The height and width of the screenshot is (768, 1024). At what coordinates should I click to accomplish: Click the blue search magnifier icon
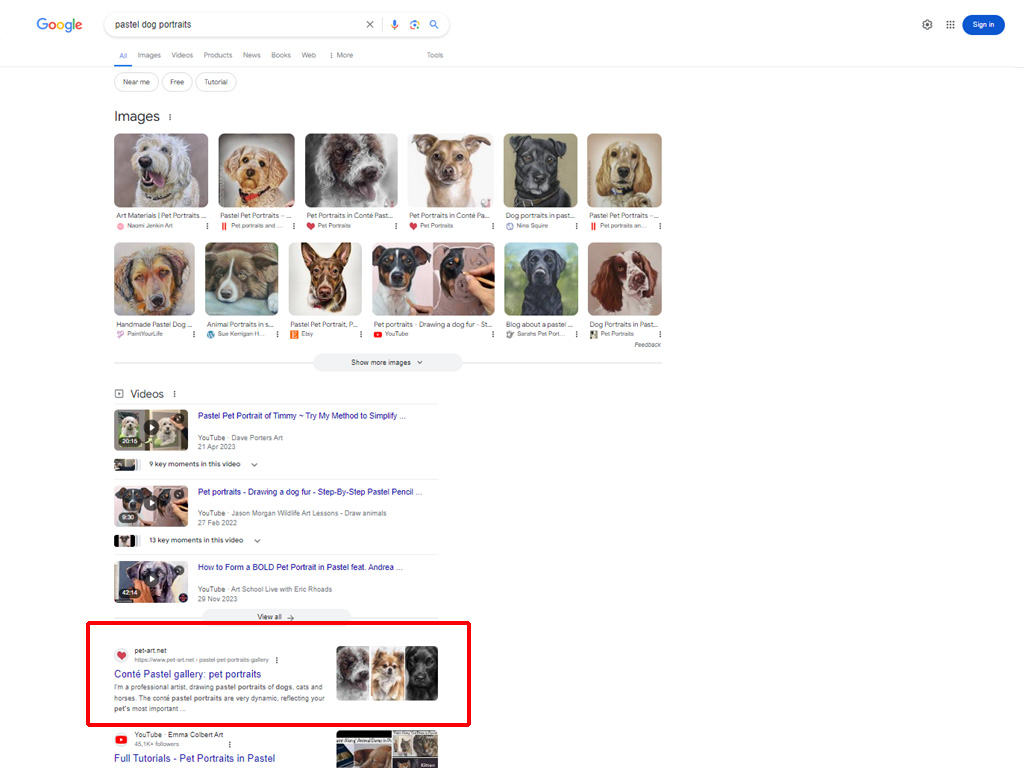tap(434, 25)
